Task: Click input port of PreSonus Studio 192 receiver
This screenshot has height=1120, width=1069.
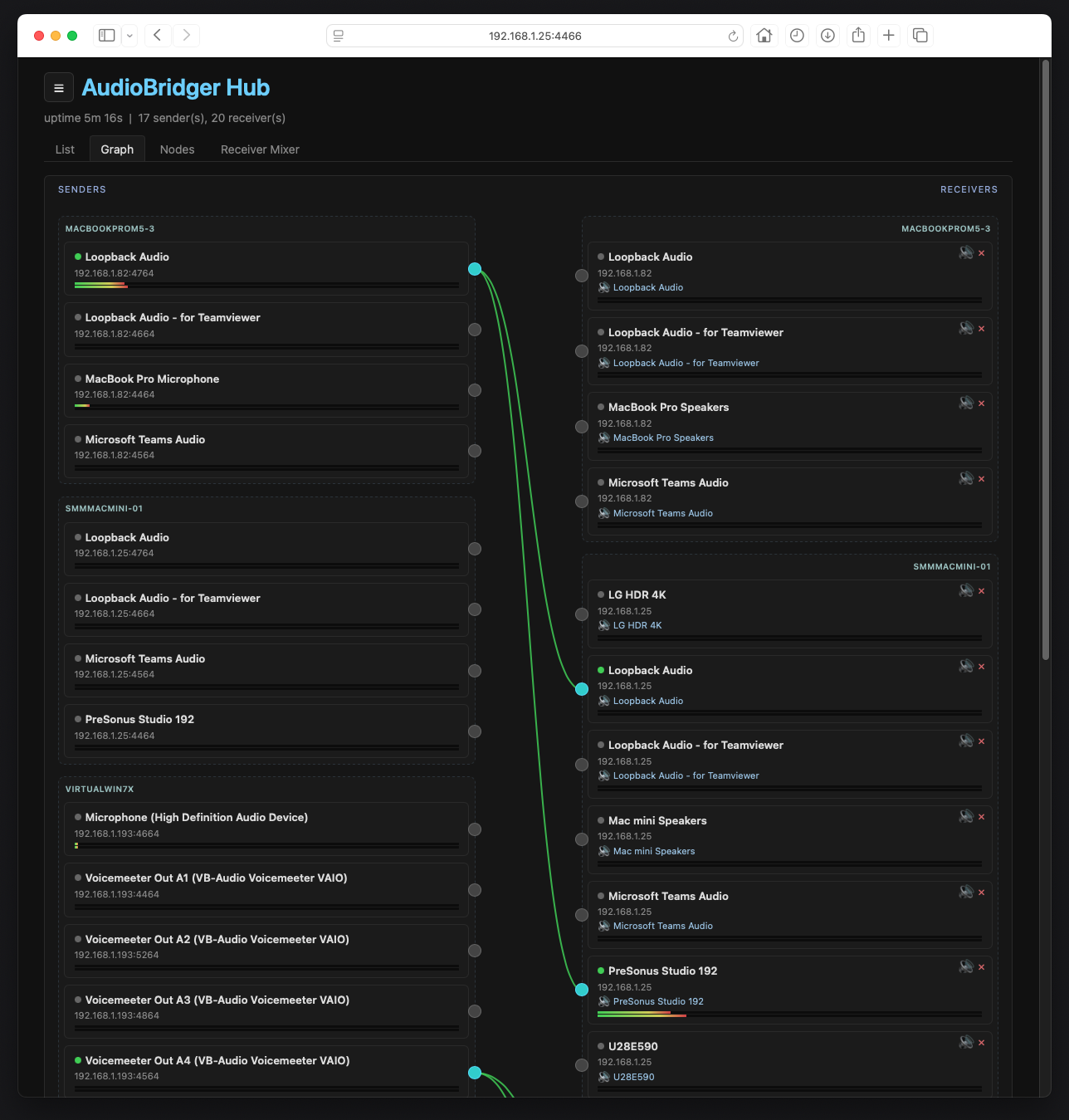Action: [x=582, y=990]
